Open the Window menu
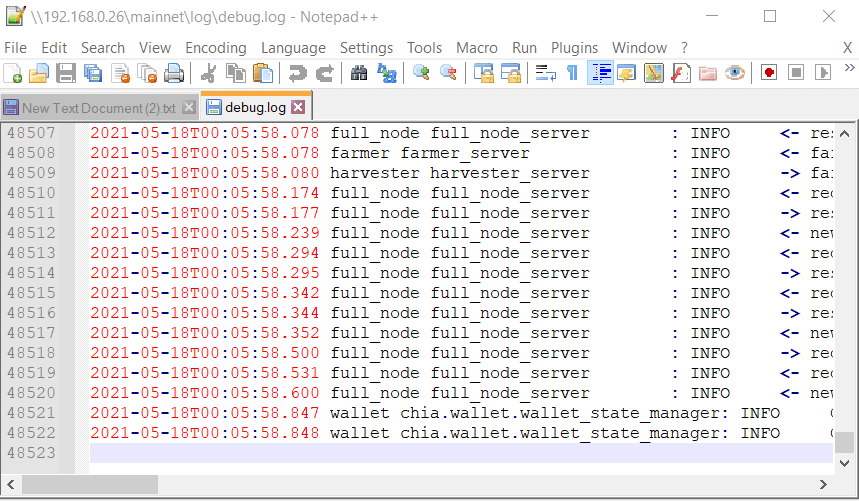This screenshot has width=859, height=501. pos(639,48)
